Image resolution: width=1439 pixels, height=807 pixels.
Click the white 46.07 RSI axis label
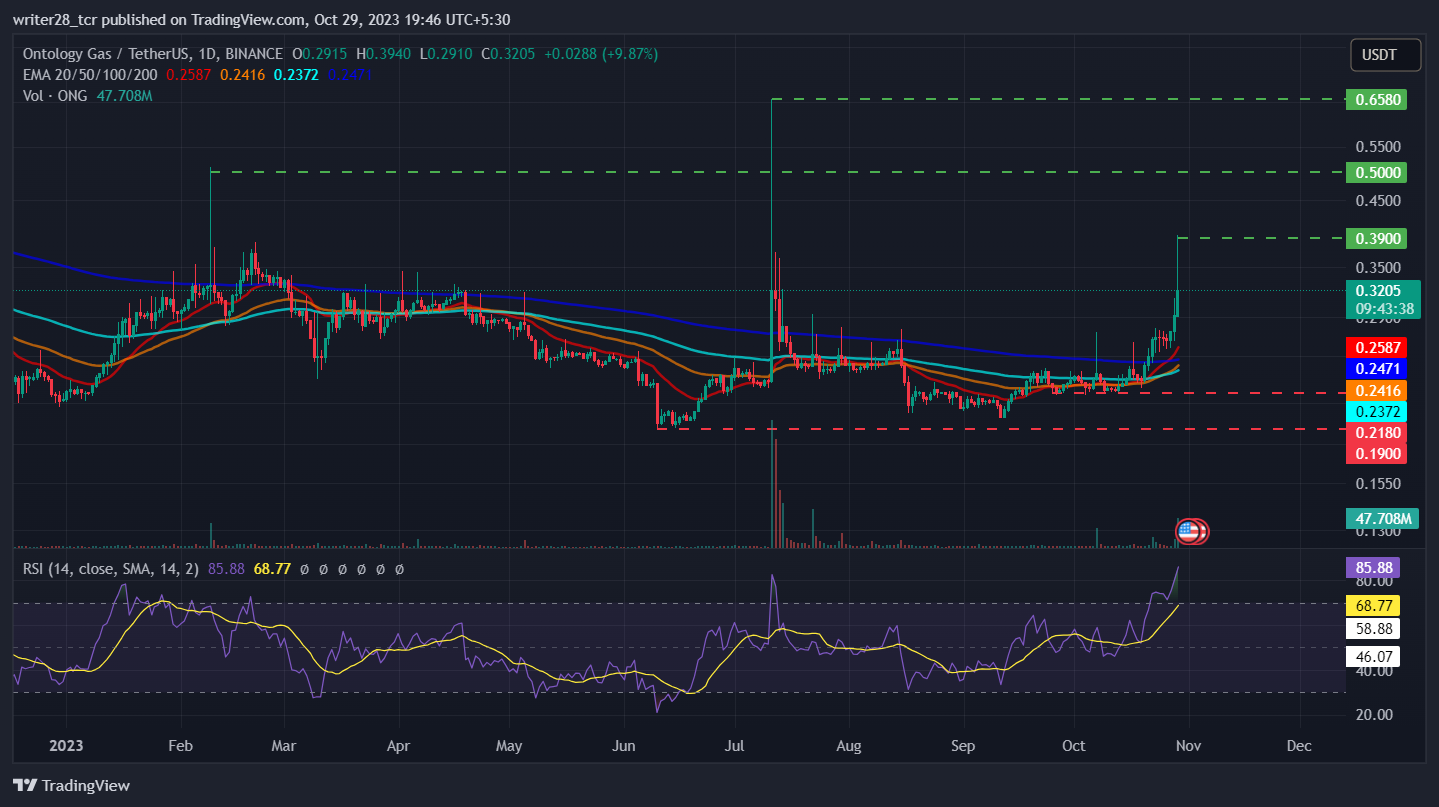click(x=1373, y=657)
